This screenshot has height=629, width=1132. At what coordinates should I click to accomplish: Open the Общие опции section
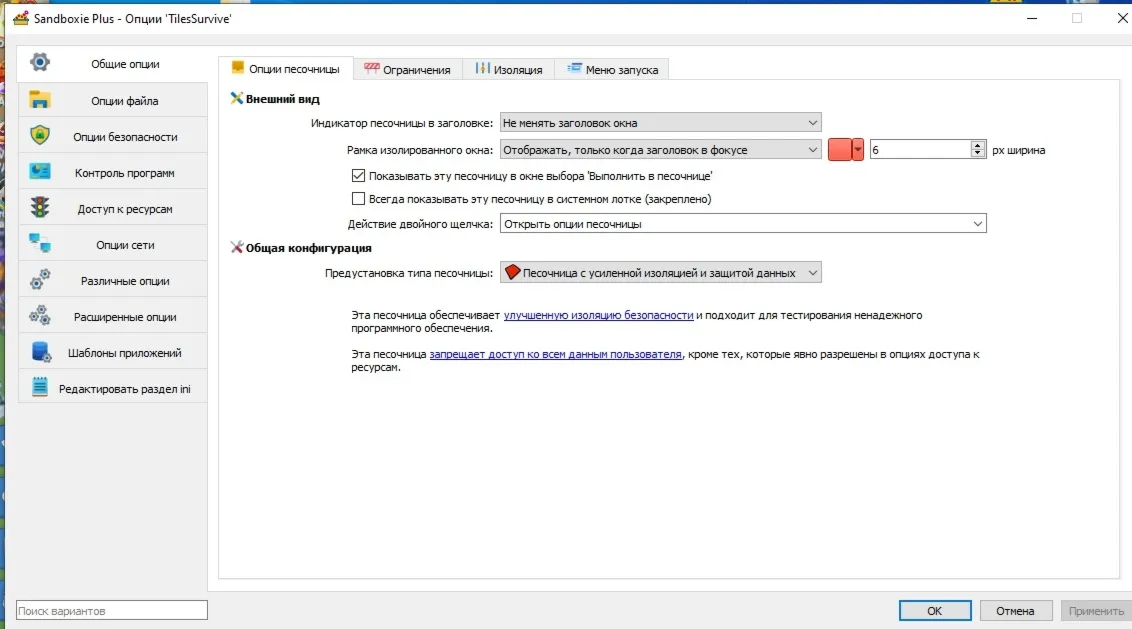coord(113,64)
